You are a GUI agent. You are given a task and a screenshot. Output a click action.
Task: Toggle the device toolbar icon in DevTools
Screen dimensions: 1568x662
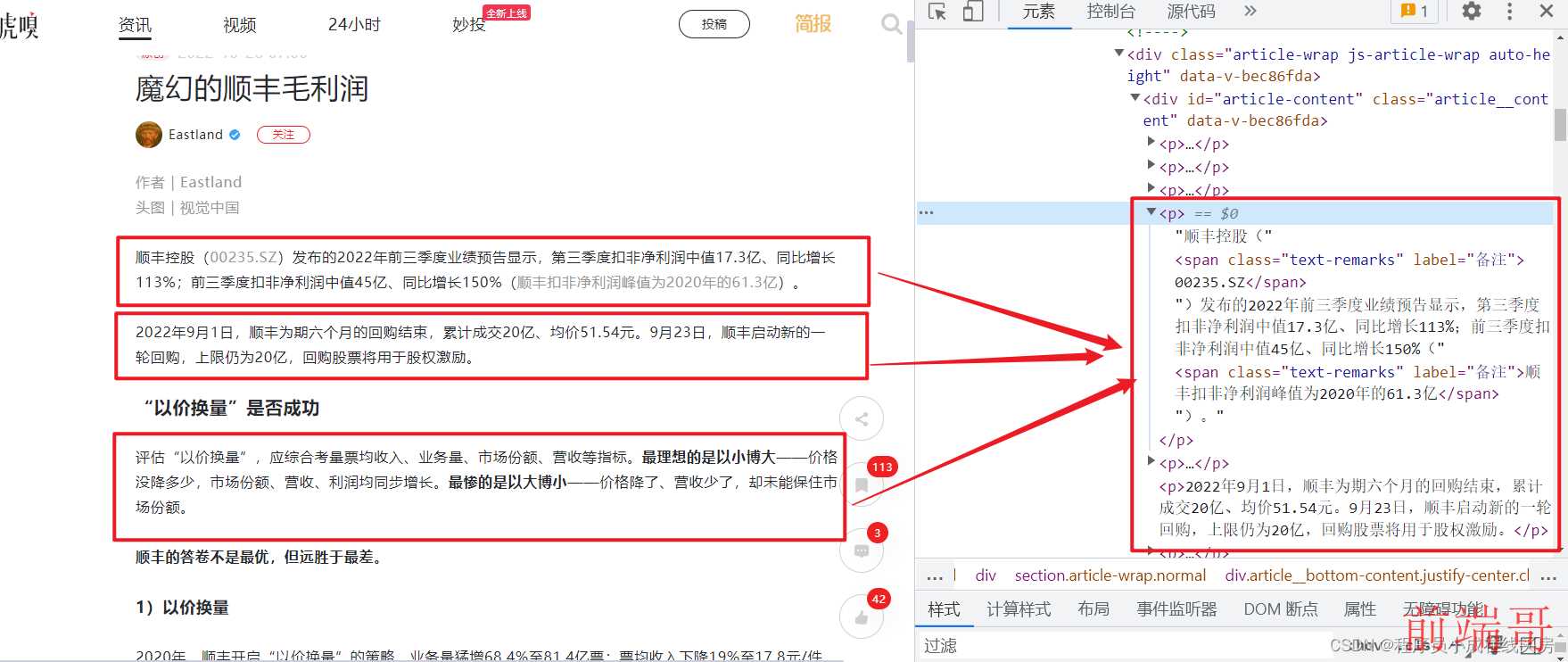point(973,12)
